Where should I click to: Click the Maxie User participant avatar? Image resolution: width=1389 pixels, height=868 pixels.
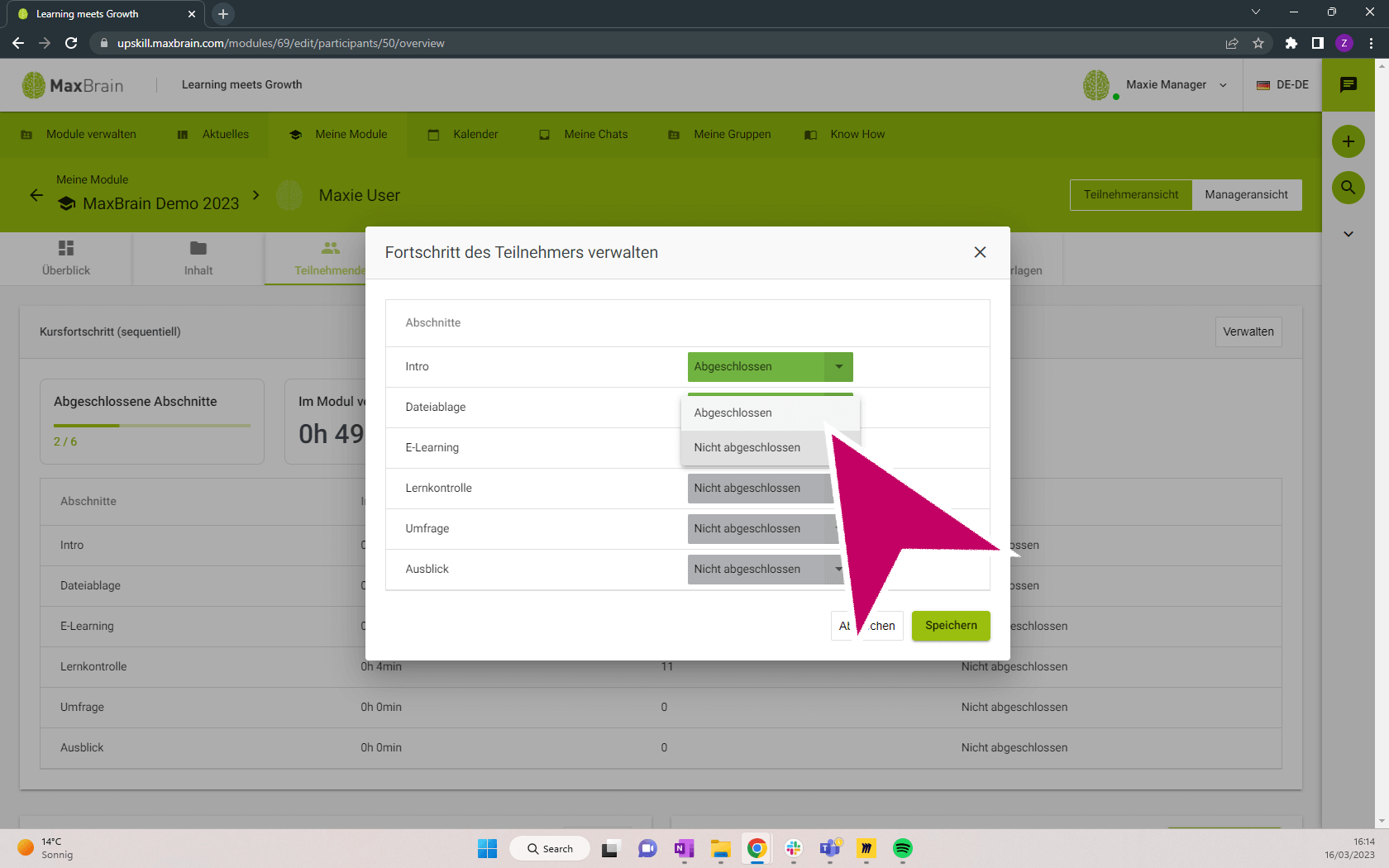click(289, 195)
